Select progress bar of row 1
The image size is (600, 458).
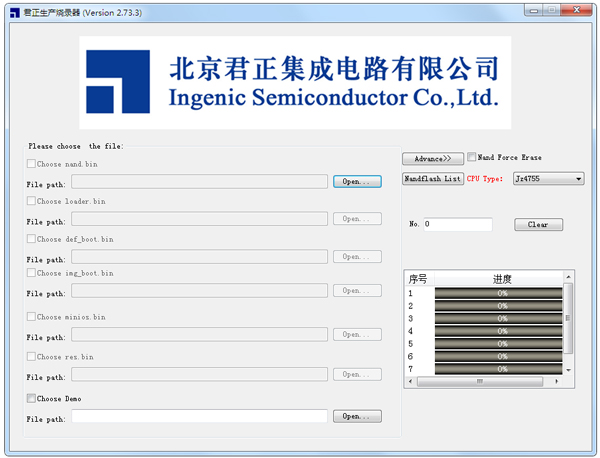click(x=499, y=293)
